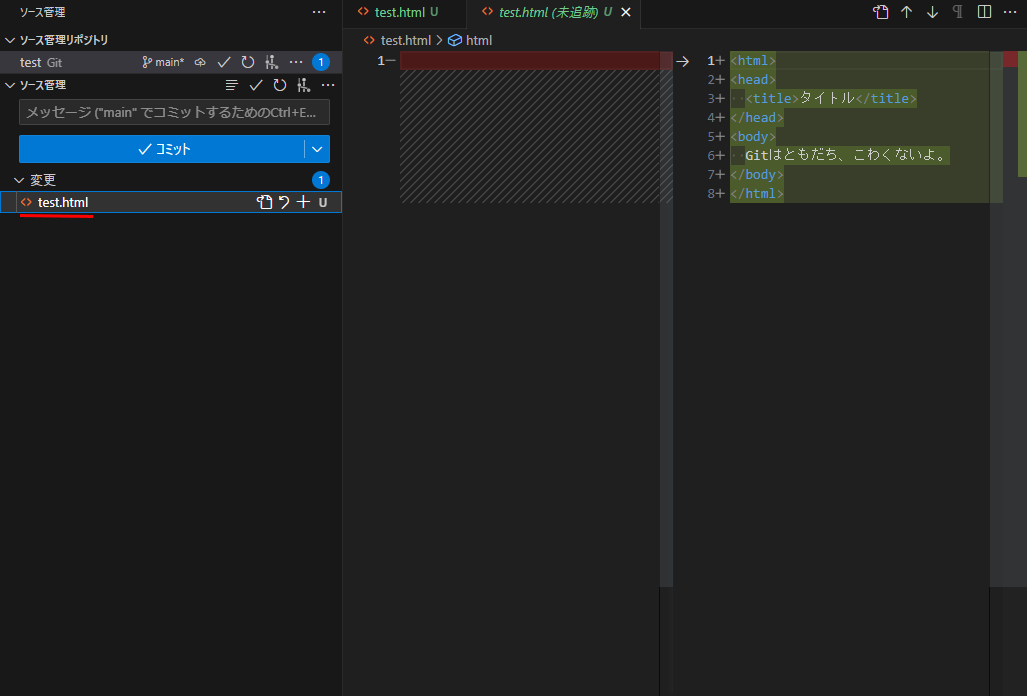Click the <body> tag on line 5
This screenshot has width=1027, height=696.
pyautogui.click(x=753, y=136)
